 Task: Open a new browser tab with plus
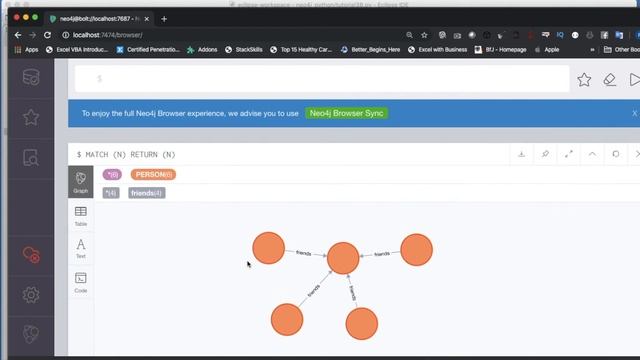pyautogui.click(x=164, y=19)
